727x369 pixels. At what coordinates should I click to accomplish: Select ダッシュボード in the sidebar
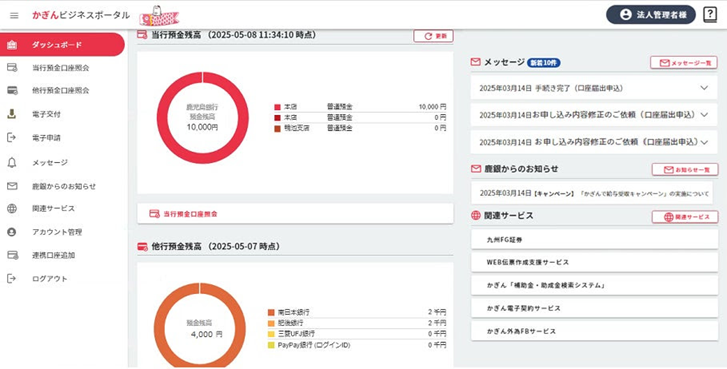point(62,45)
